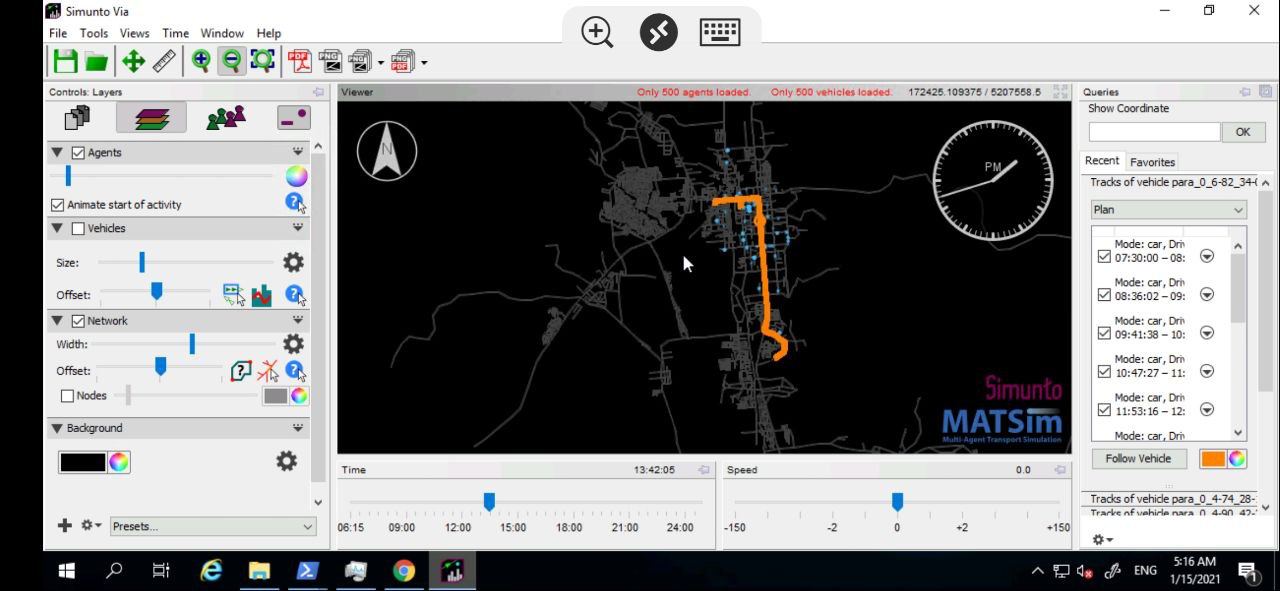The height and width of the screenshot is (591, 1280).
Task: Uncheck the 09:41:38 plan leg checkbox
Action: (x=1104, y=333)
